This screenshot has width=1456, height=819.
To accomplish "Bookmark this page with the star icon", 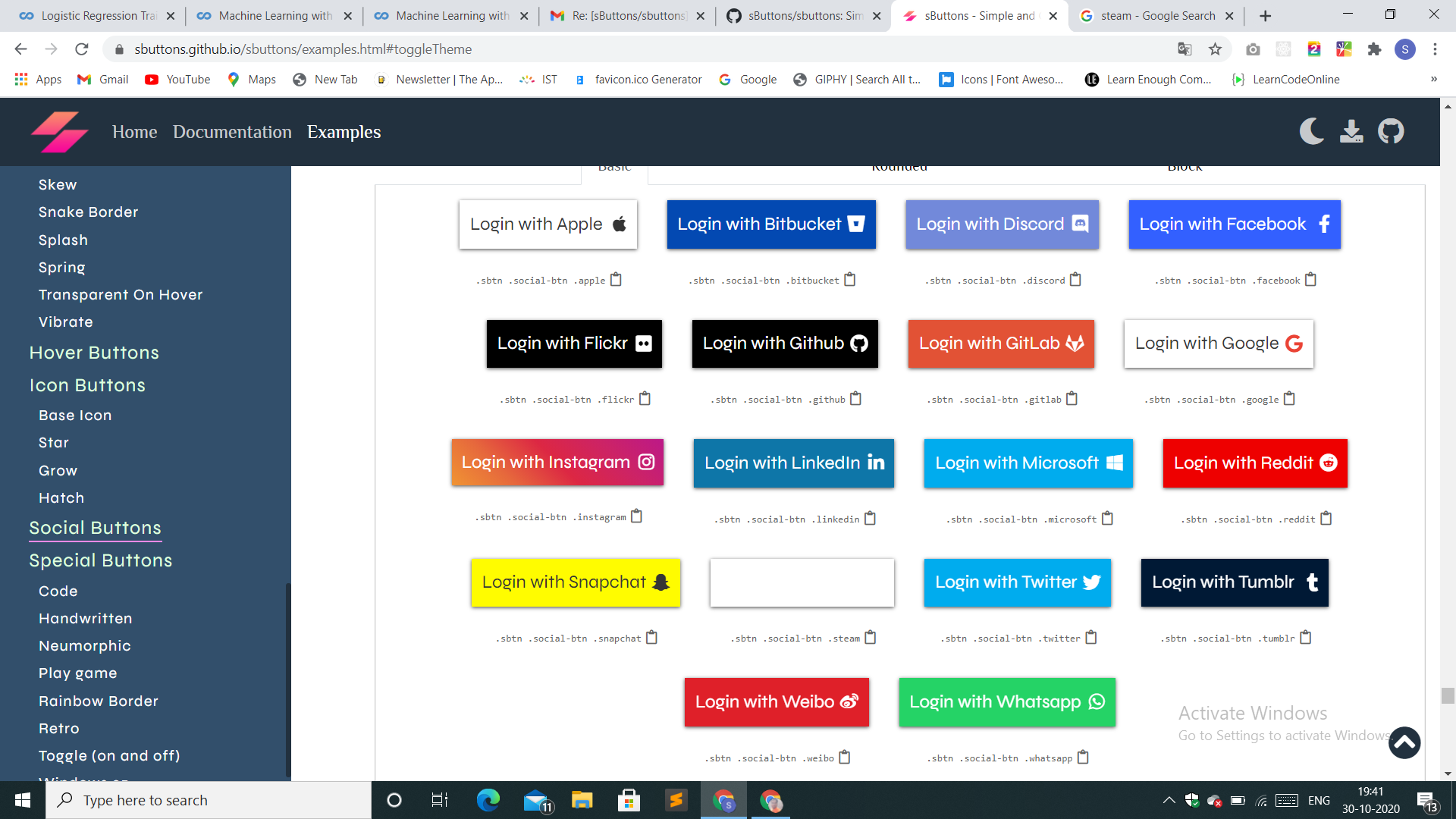I will (x=1215, y=49).
